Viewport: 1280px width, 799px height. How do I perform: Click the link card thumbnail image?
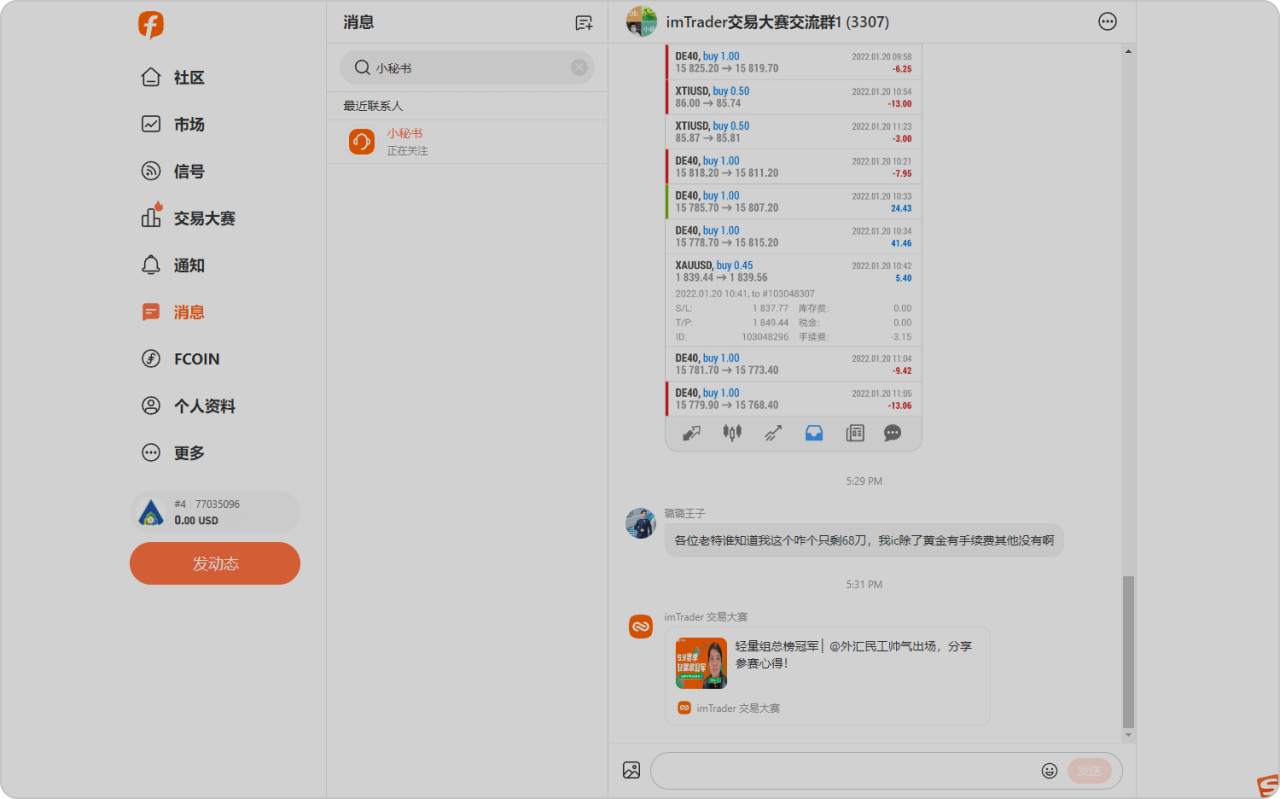[701, 663]
